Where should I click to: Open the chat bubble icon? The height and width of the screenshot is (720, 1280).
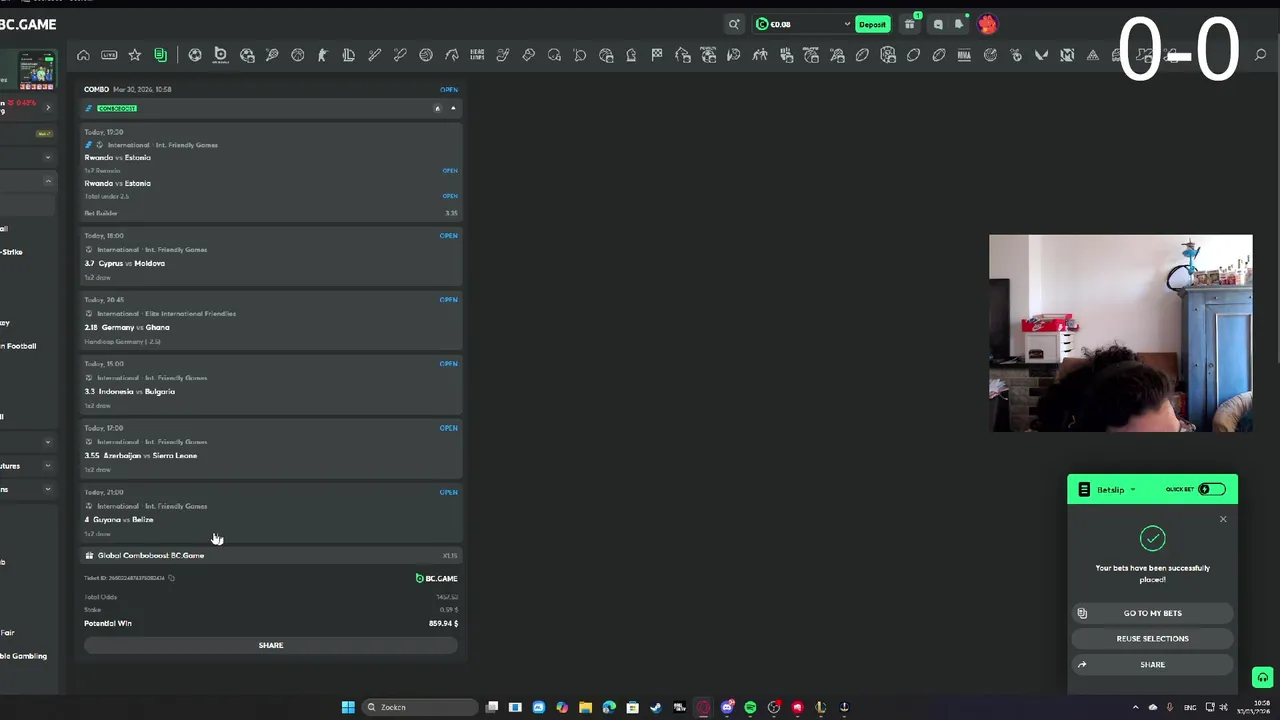937,24
